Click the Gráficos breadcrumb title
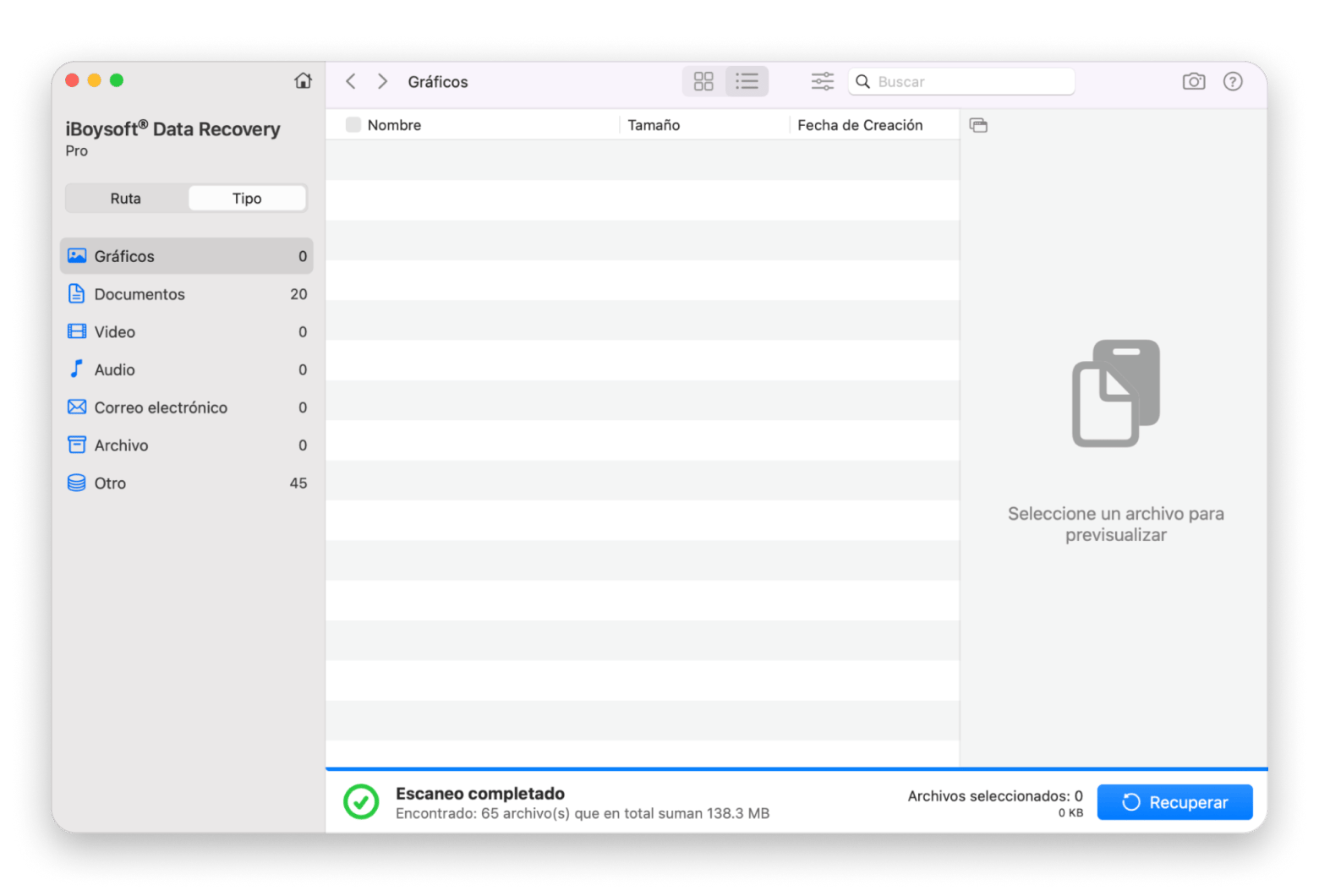Viewport: 1319px width, 896px height. (x=438, y=82)
